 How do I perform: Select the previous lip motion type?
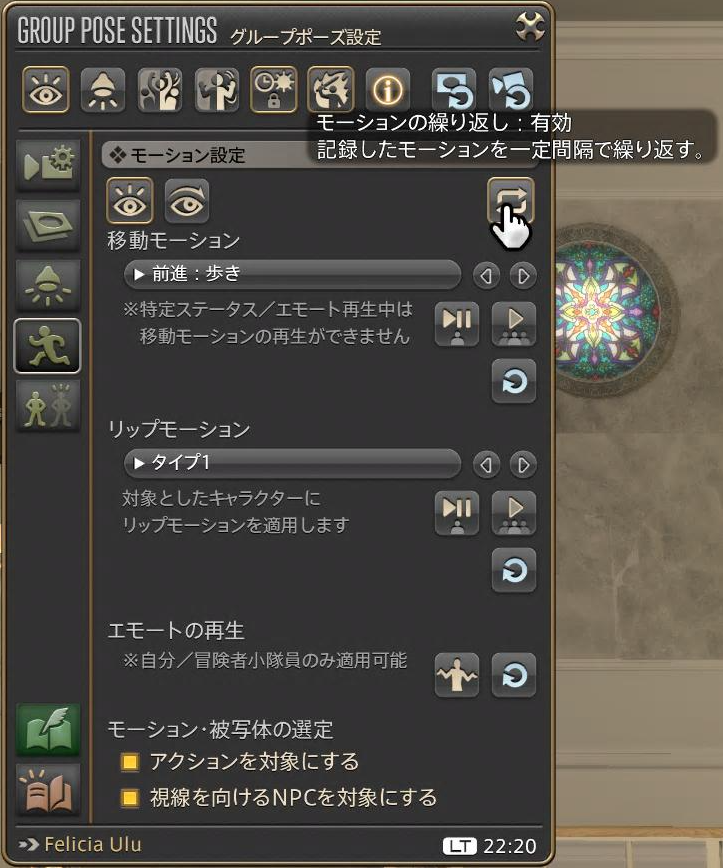pos(487,464)
